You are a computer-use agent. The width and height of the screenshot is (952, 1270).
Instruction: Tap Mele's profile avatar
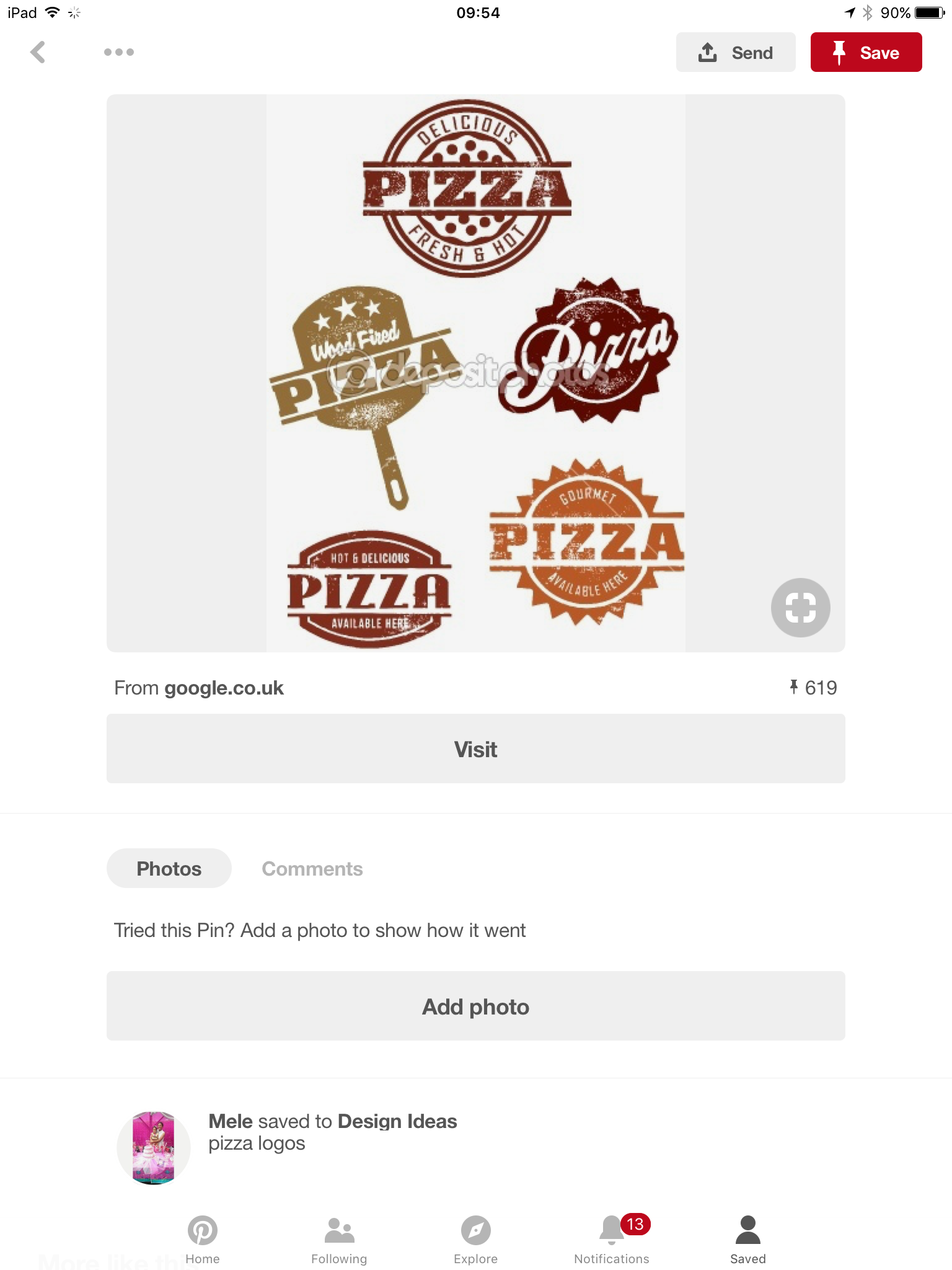pyautogui.click(x=154, y=1148)
